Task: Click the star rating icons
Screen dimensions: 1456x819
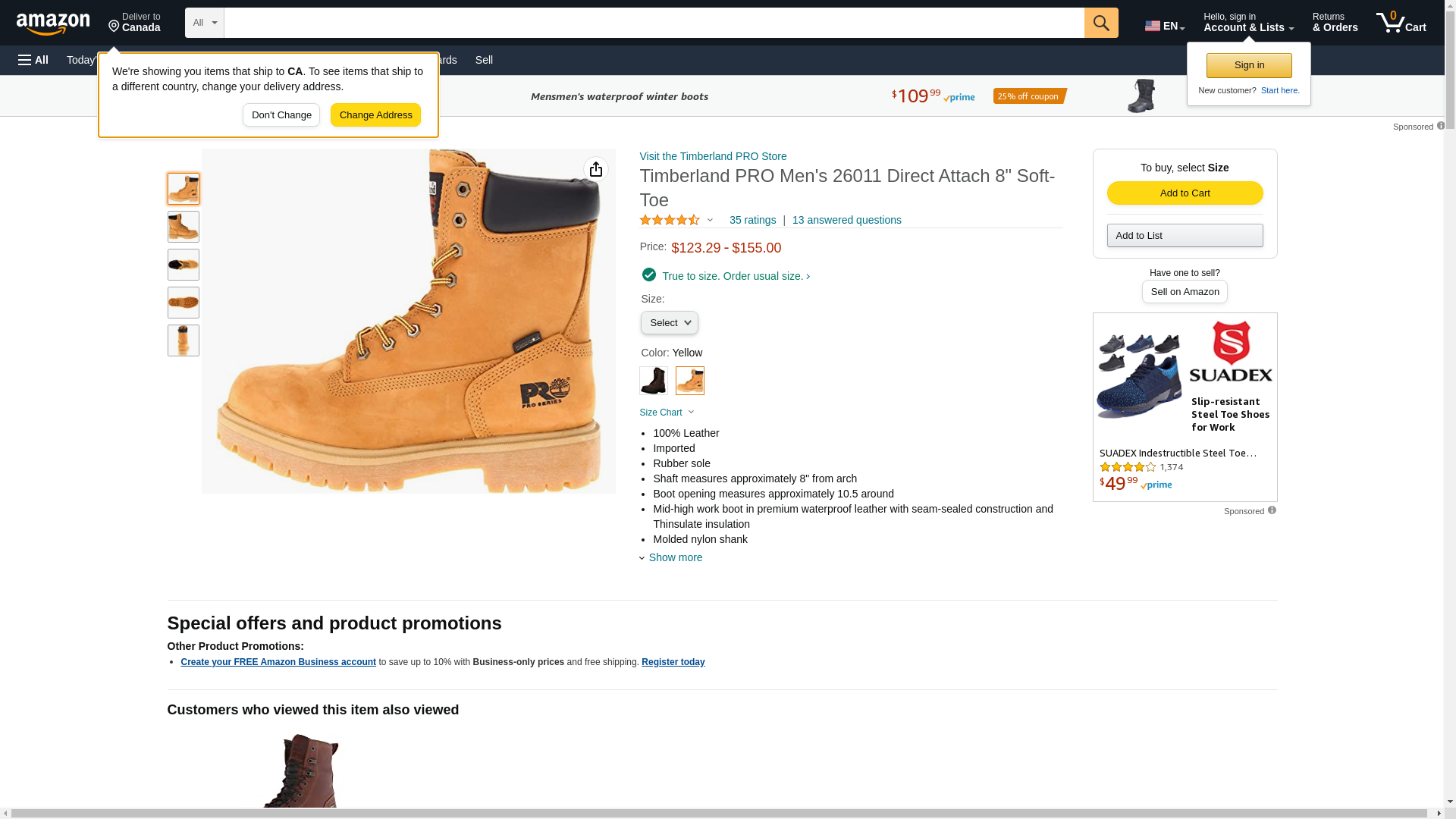Action: (x=670, y=220)
